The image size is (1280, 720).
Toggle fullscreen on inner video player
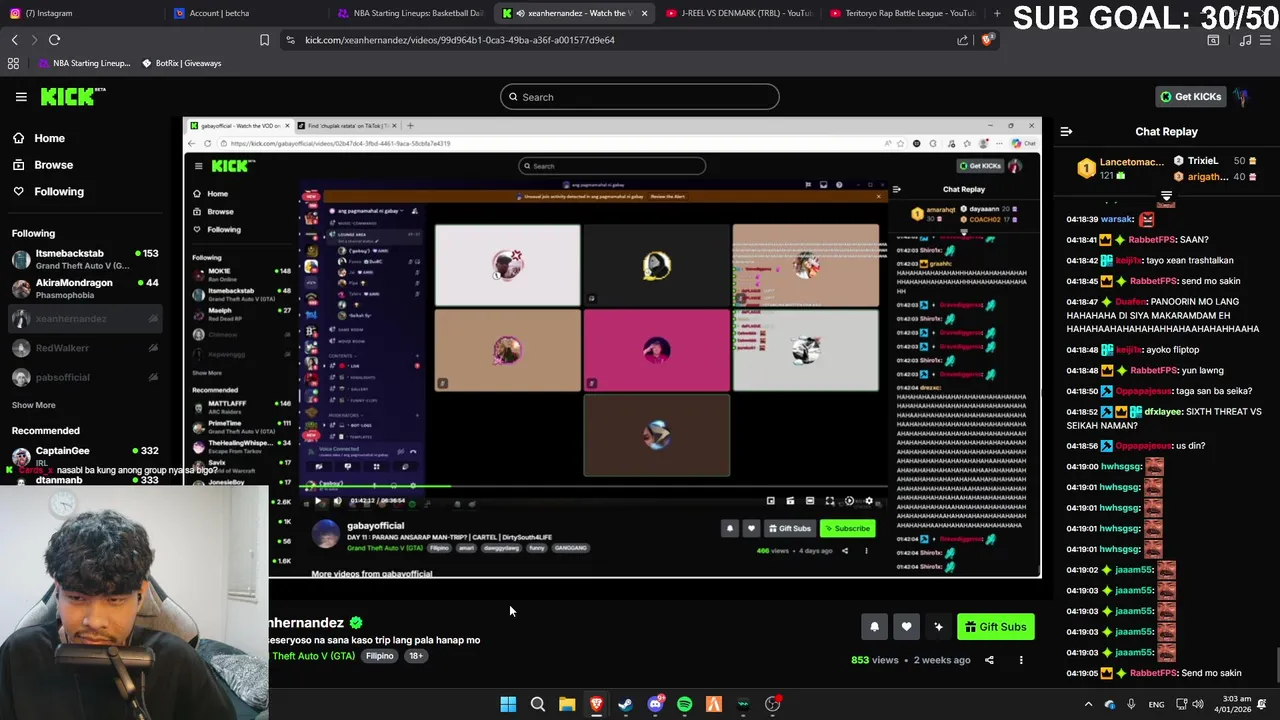[x=829, y=501]
